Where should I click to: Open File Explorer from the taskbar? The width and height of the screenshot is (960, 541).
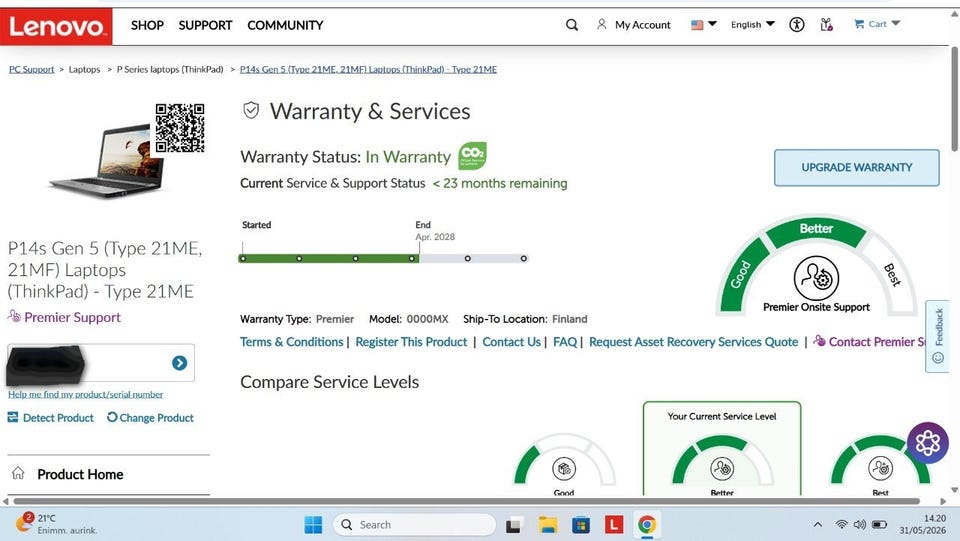[x=547, y=524]
